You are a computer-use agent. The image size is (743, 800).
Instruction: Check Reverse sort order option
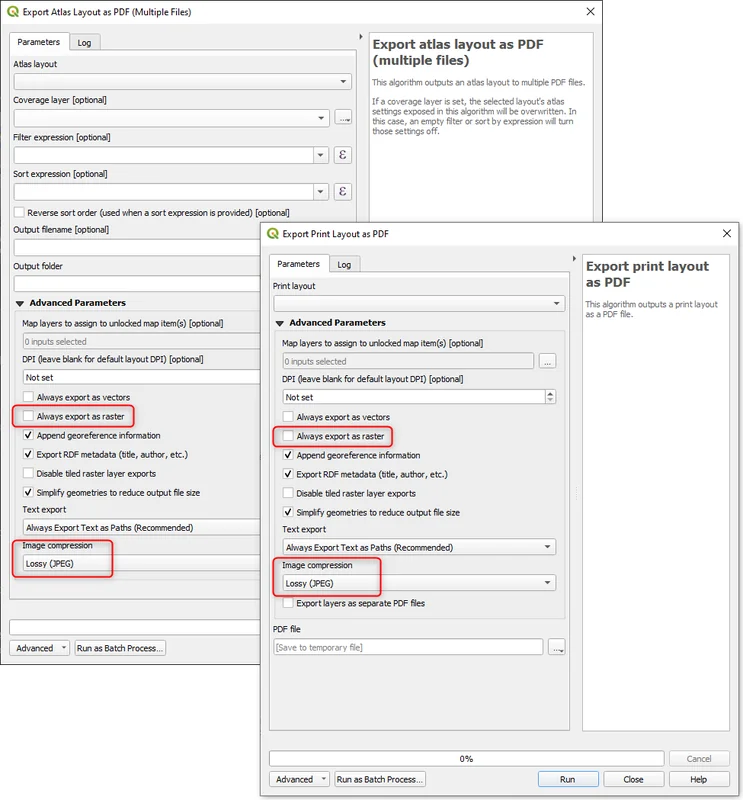tap(19, 212)
